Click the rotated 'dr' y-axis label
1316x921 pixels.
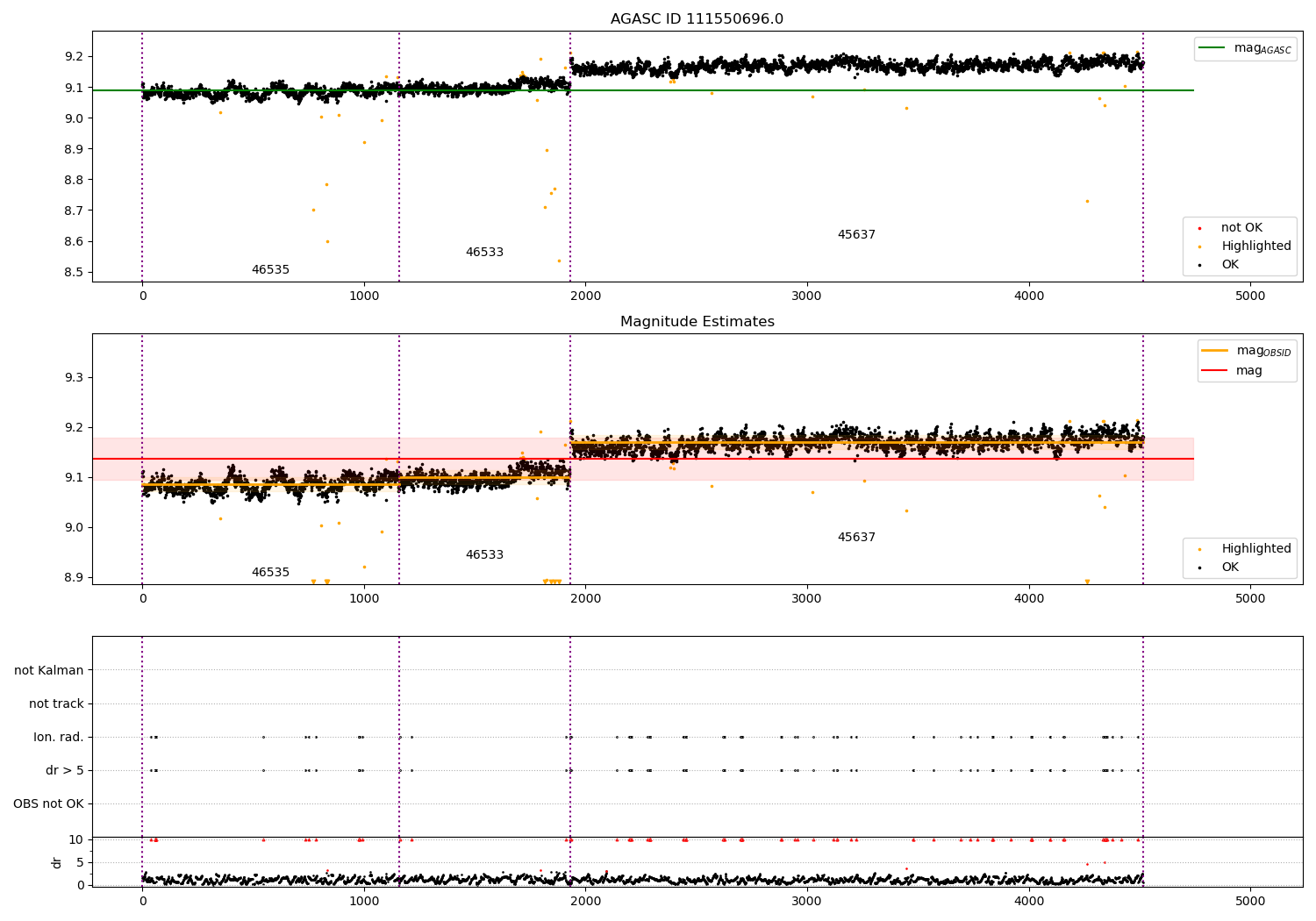[57, 862]
